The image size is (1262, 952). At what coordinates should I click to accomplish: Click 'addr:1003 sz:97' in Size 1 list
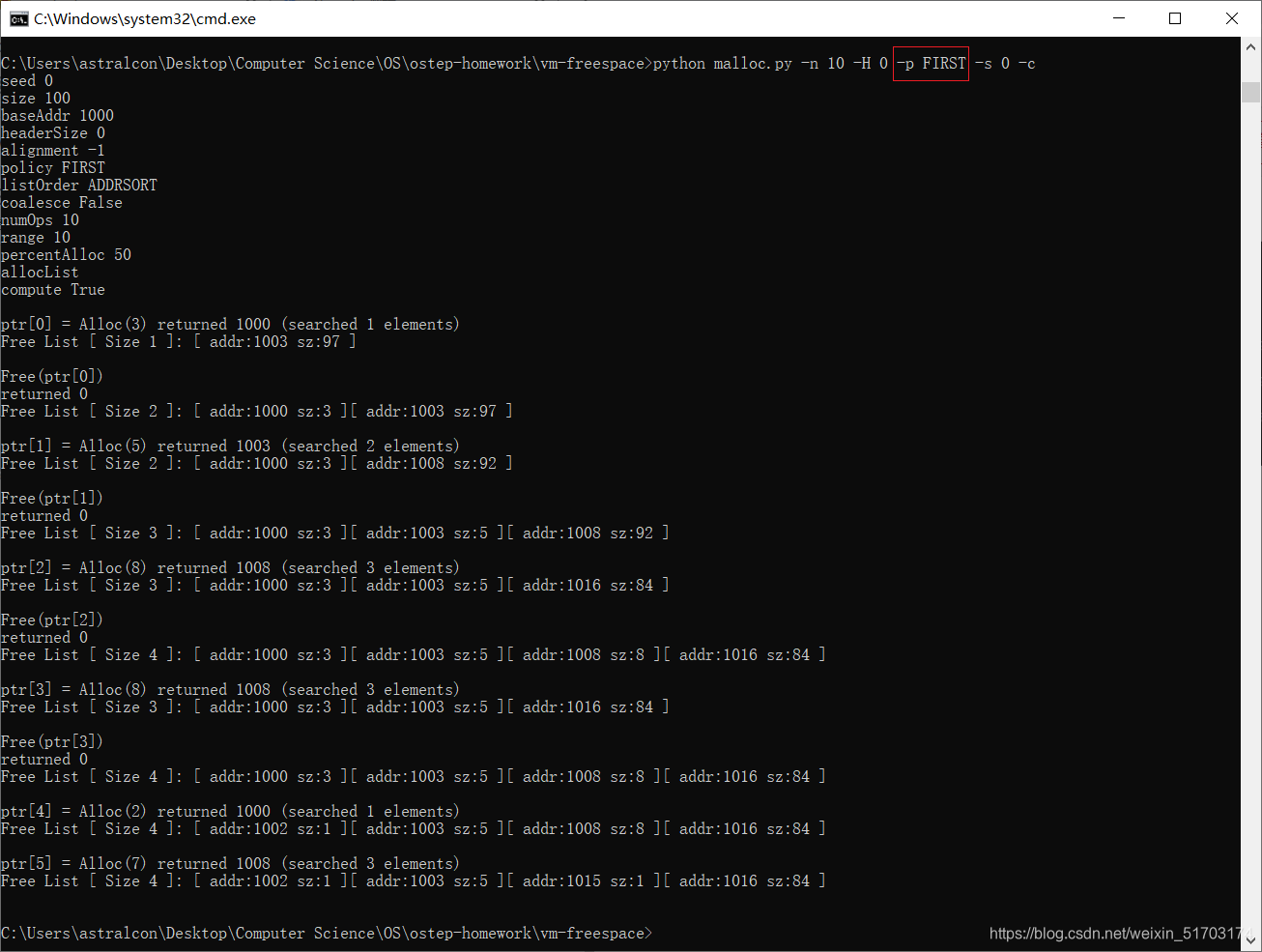pos(274,342)
